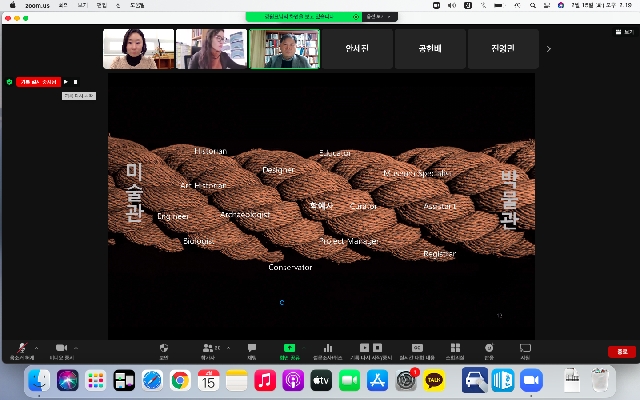Toggle the video camera on or off

pyautogui.click(x=61, y=349)
